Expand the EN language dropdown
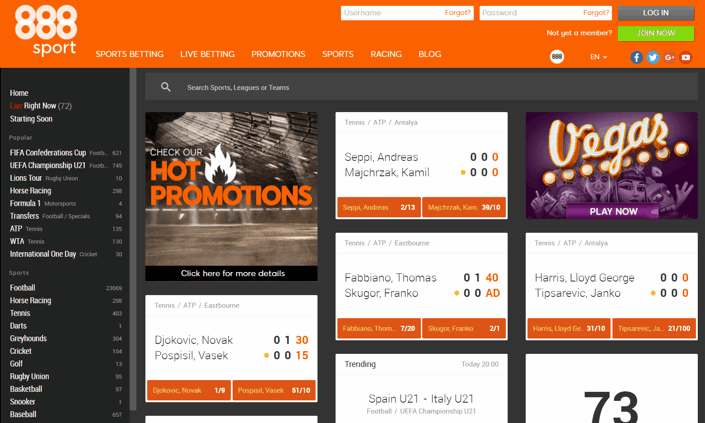Viewport: 705px width, 423px height. tap(598, 57)
